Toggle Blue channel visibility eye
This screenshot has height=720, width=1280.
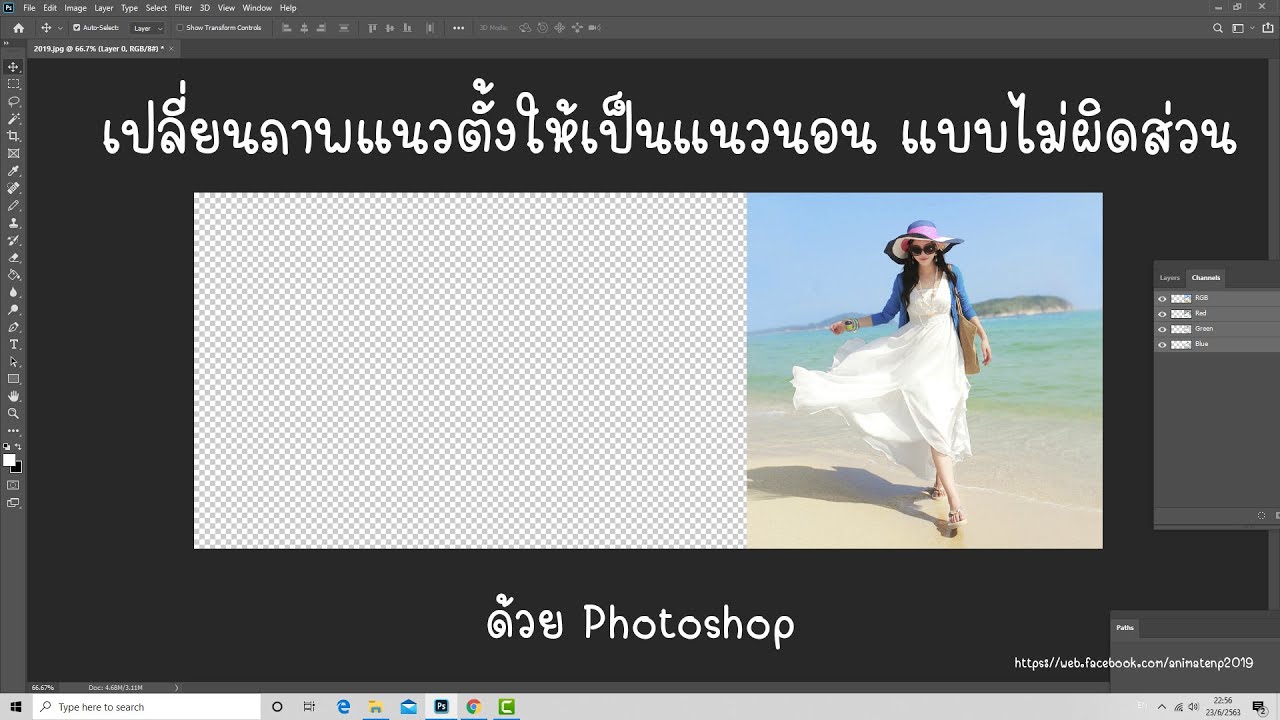(1162, 344)
